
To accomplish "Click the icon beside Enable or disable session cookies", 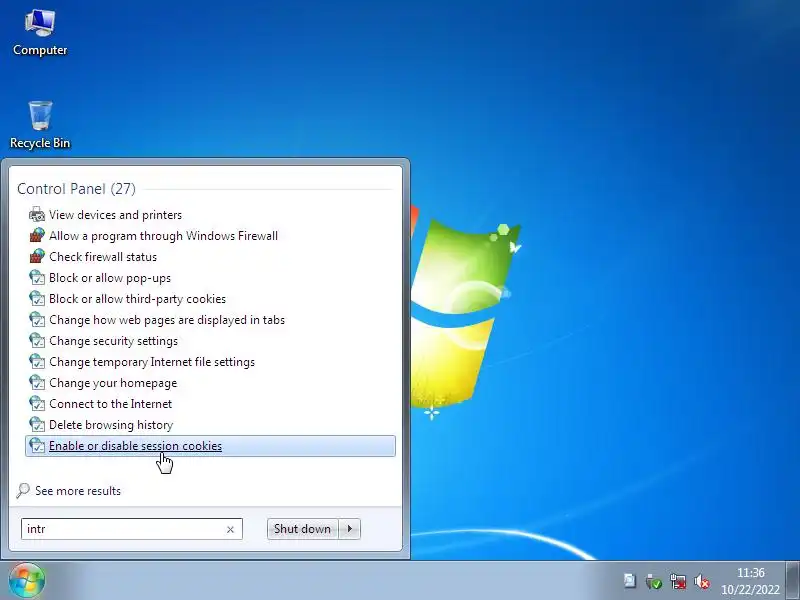I will pos(37,445).
